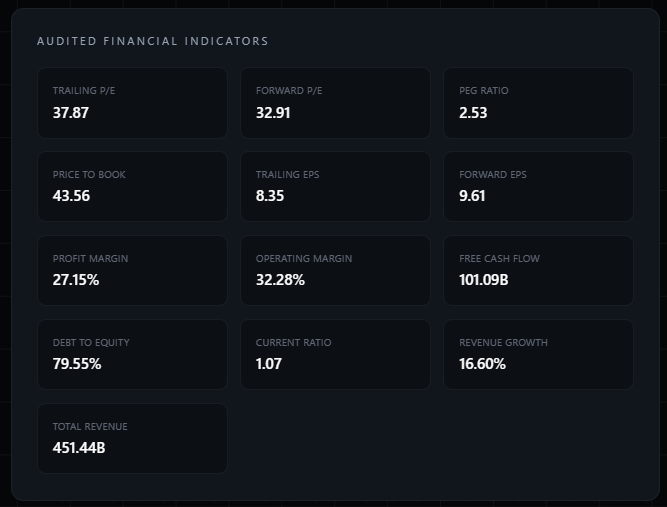Select the Revenue Growth label
The image size is (667, 507).
click(x=503, y=343)
